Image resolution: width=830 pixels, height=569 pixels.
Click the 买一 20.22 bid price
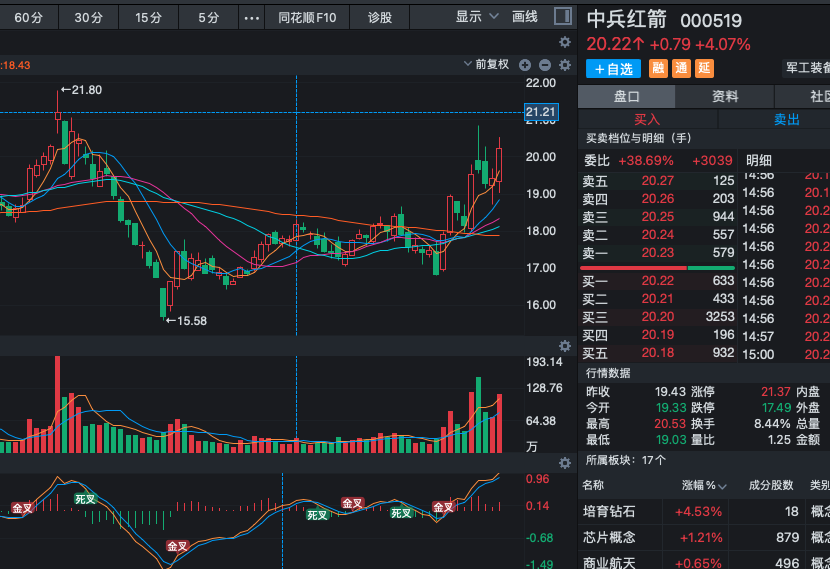657,281
